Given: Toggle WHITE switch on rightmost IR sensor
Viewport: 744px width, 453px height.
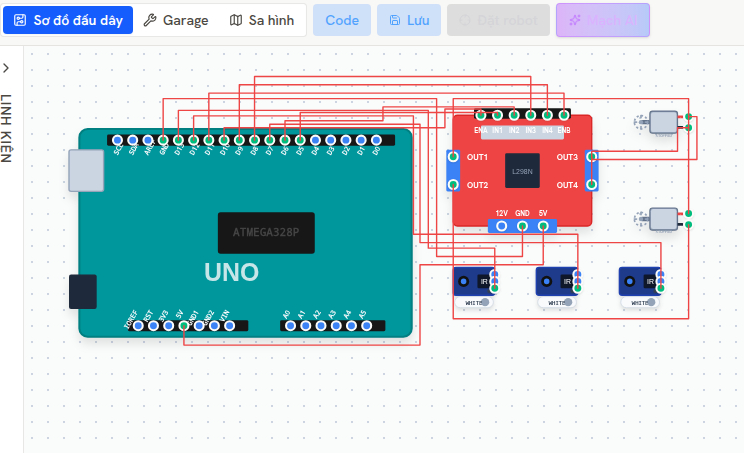Looking at the screenshot, I should pyautogui.click(x=640, y=302).
